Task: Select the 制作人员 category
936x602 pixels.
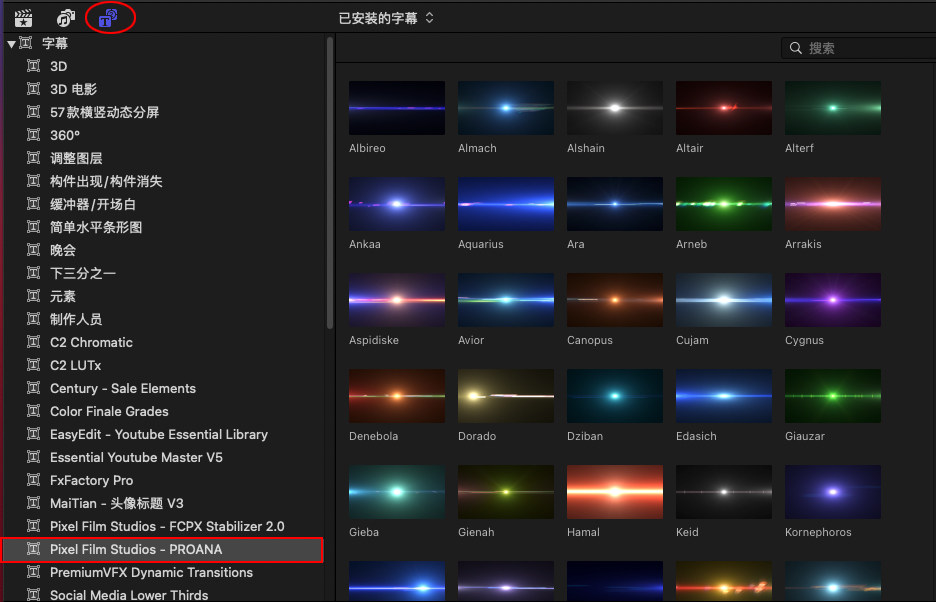Action: click(x=164, y=320)
